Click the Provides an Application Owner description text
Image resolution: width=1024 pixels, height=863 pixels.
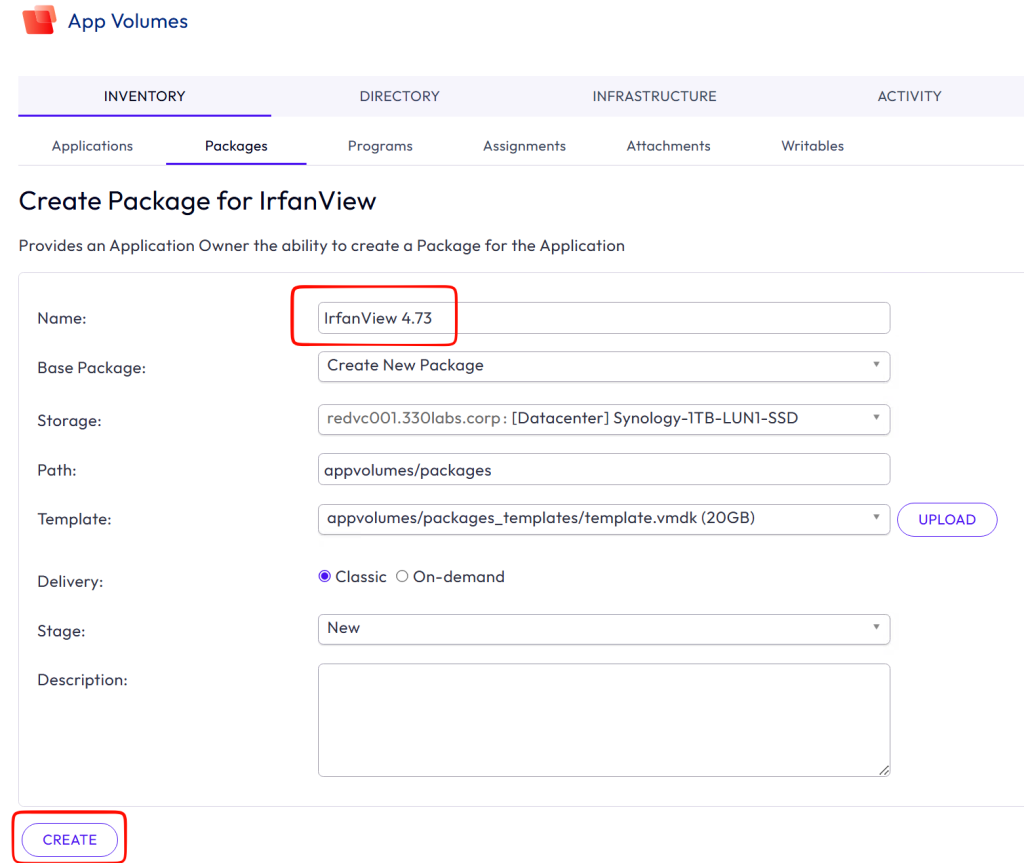coord(321,246)
